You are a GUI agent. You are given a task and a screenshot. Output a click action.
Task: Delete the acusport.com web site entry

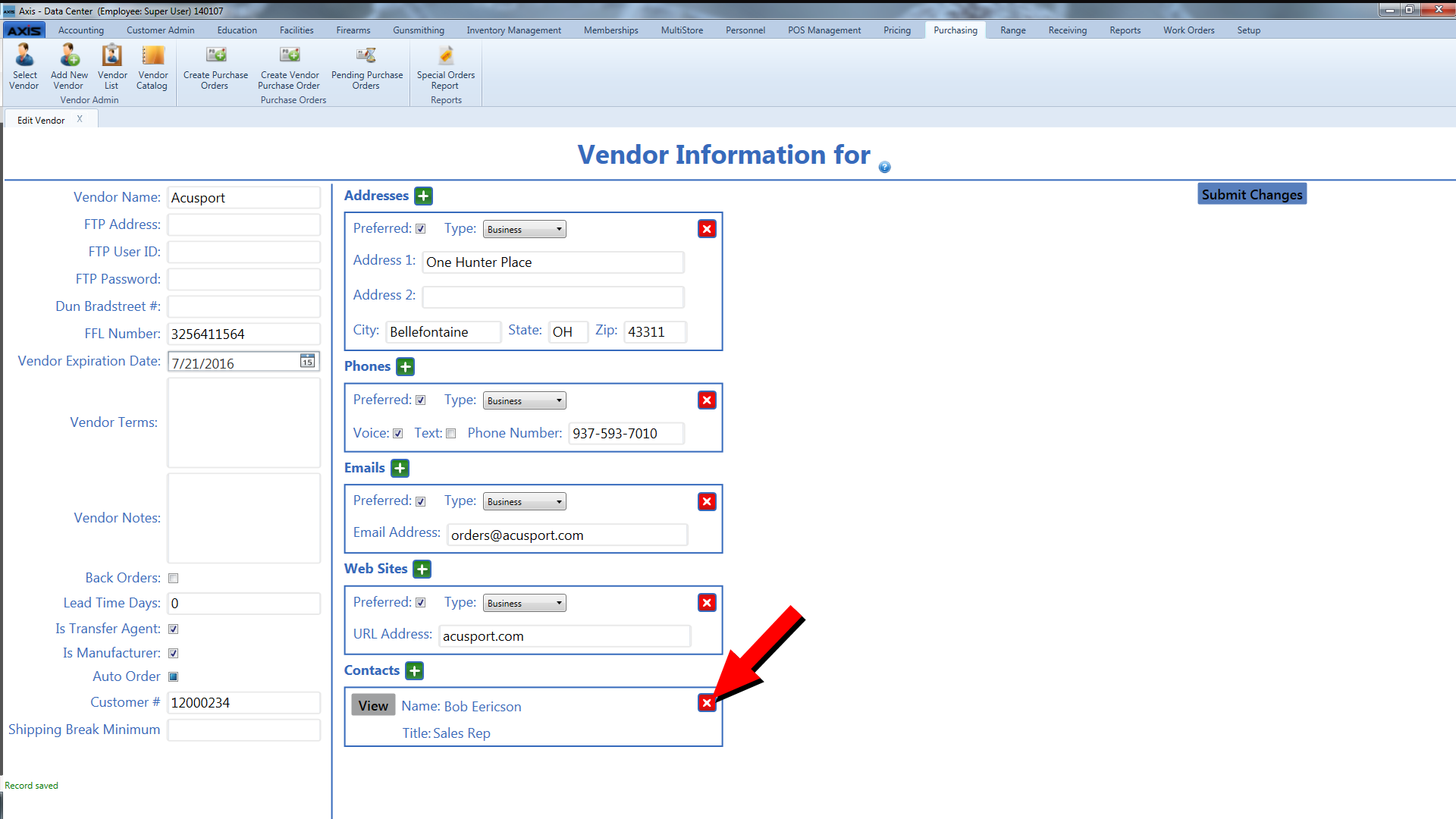[707, 603]
